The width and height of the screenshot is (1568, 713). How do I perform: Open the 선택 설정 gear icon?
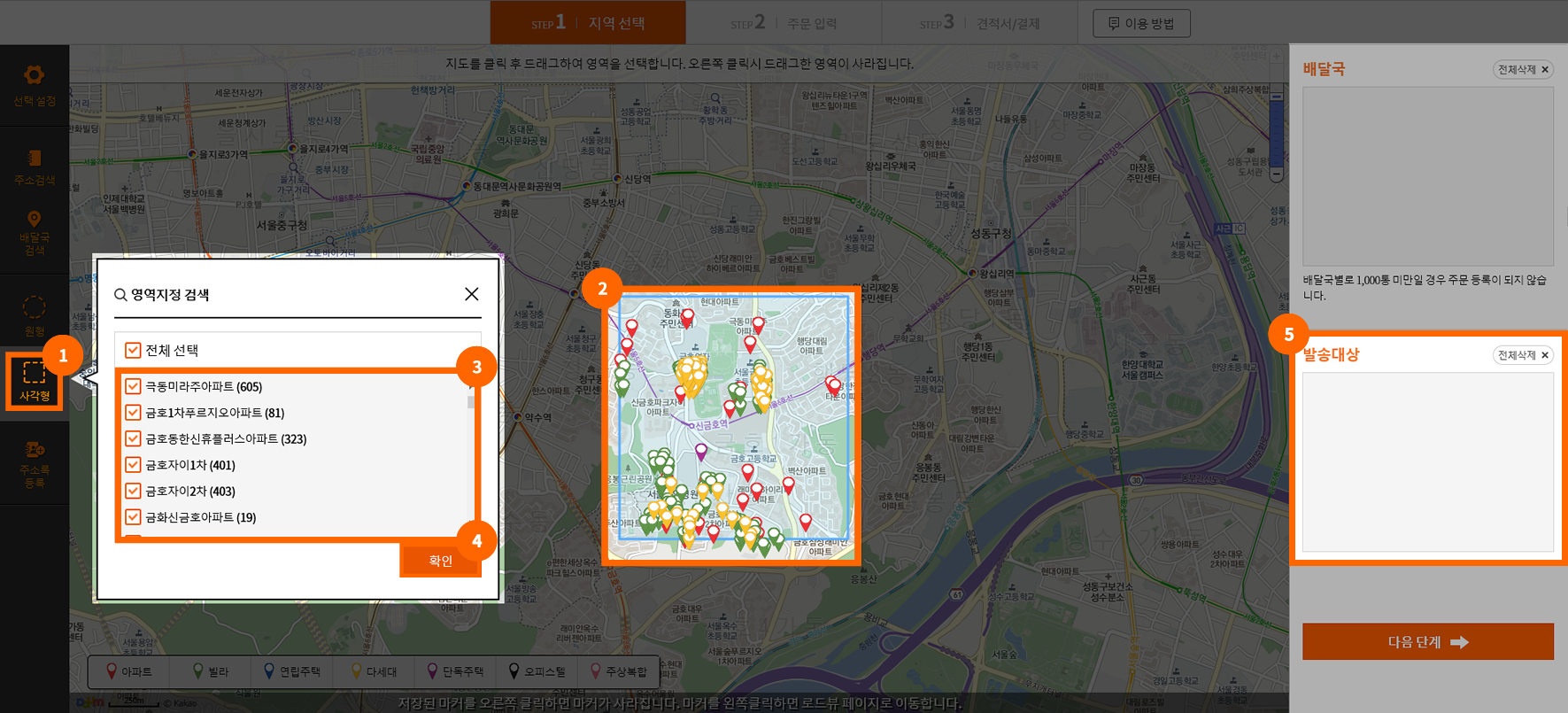(x=34, y=85)
